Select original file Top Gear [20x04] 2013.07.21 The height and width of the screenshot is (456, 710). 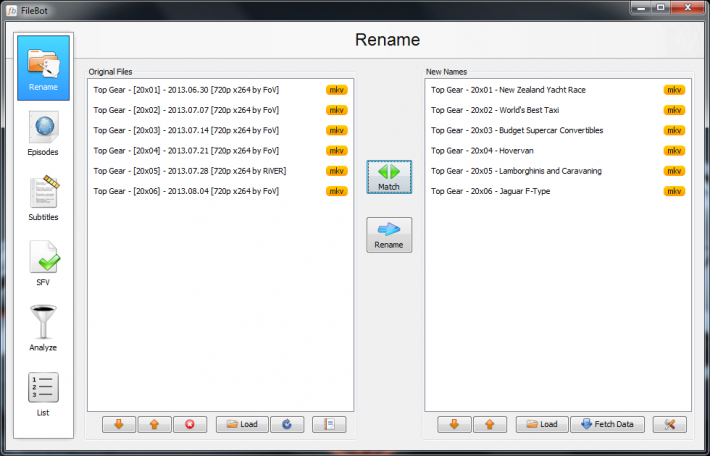pyautogui.click(x=221, y=150)
